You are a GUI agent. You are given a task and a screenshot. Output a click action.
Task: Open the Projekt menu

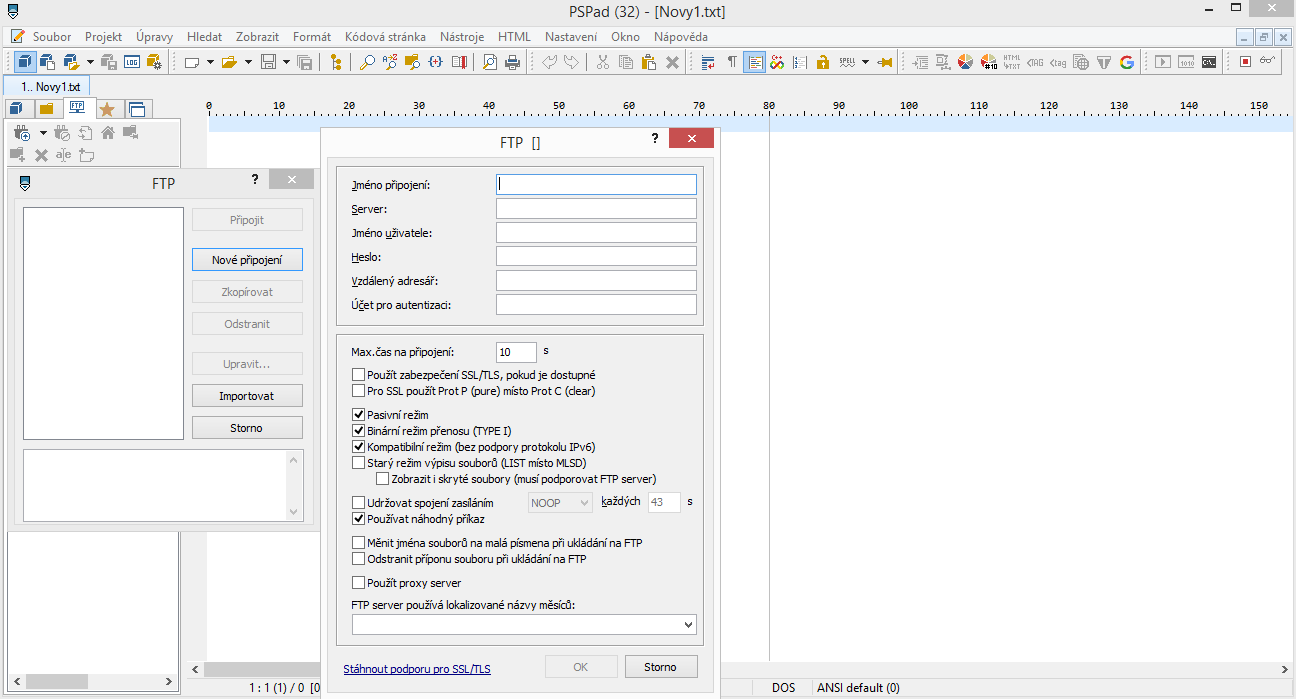coord(103,37)
